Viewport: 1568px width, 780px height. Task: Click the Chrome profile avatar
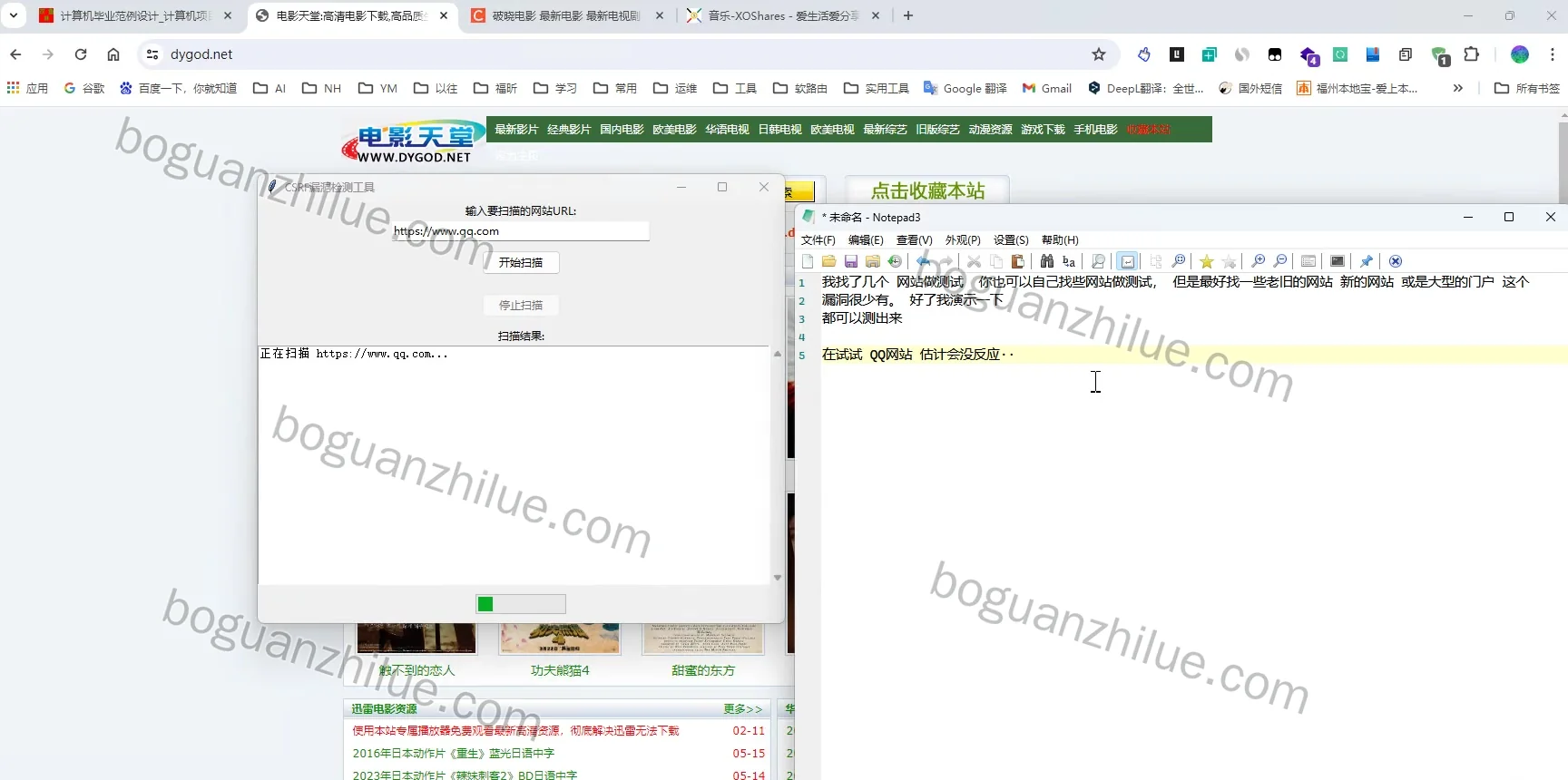pyautogui.click(x=1520, y=54)
